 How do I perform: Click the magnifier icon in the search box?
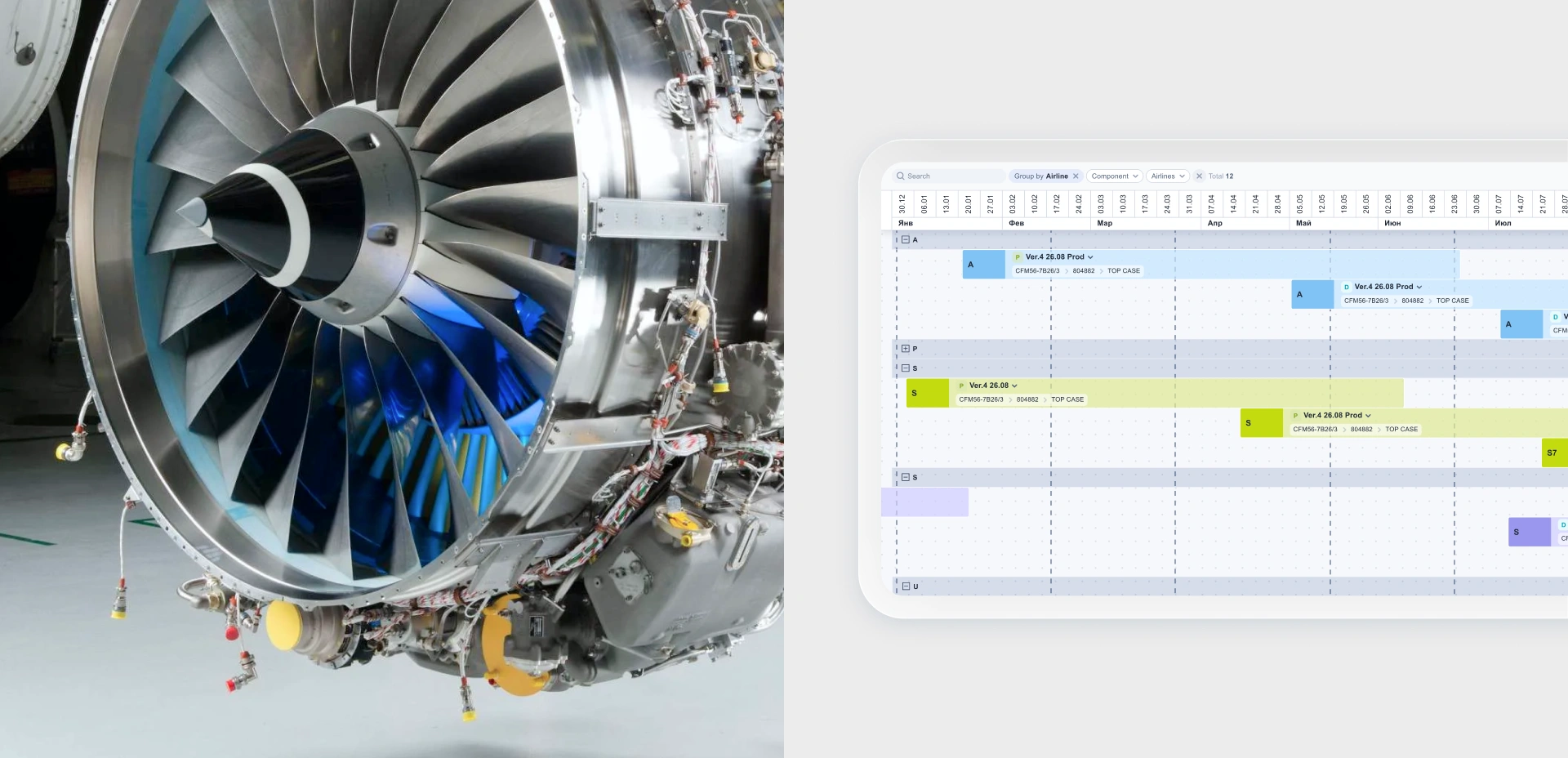click(x=900, y=176)
